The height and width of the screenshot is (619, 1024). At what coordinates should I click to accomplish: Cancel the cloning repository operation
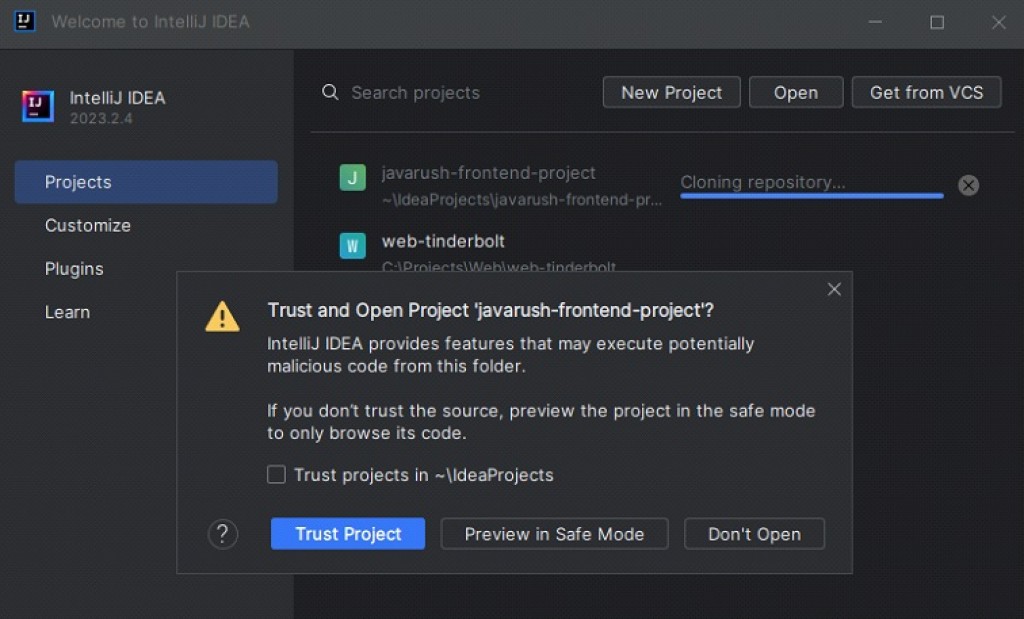pos(967,184)
